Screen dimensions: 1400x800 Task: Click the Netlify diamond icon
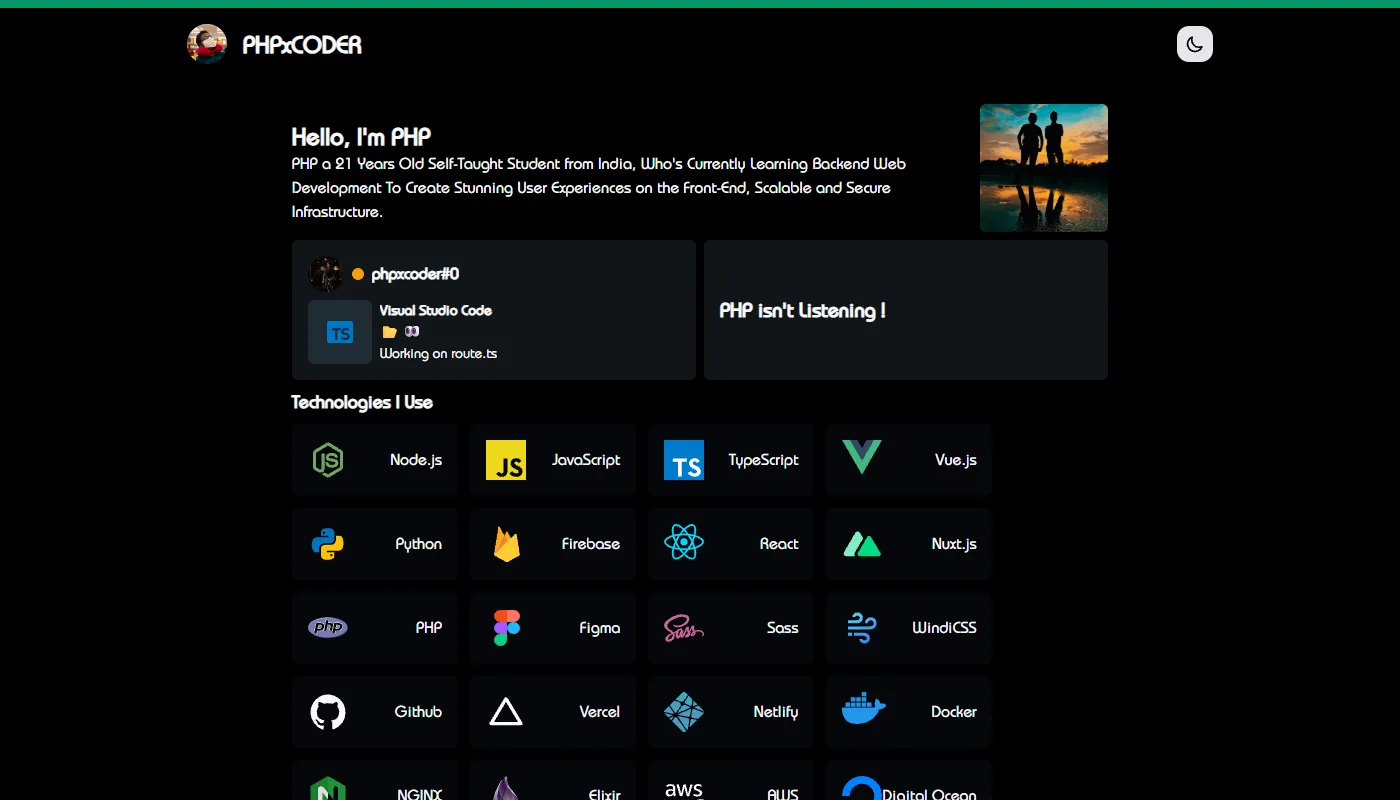click(x=684, y=712)
